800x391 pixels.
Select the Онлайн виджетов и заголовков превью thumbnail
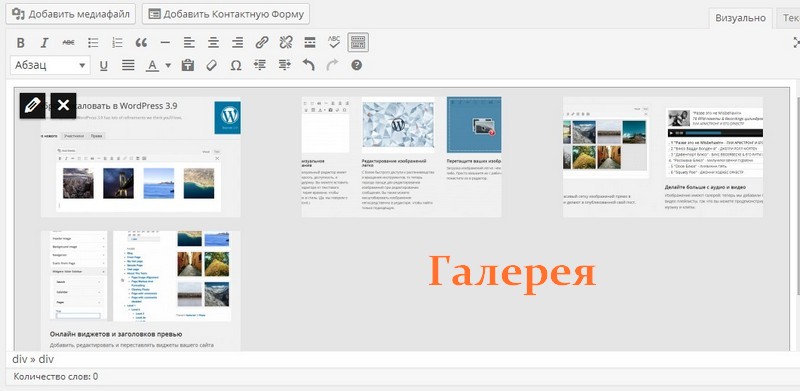[141, 290]
